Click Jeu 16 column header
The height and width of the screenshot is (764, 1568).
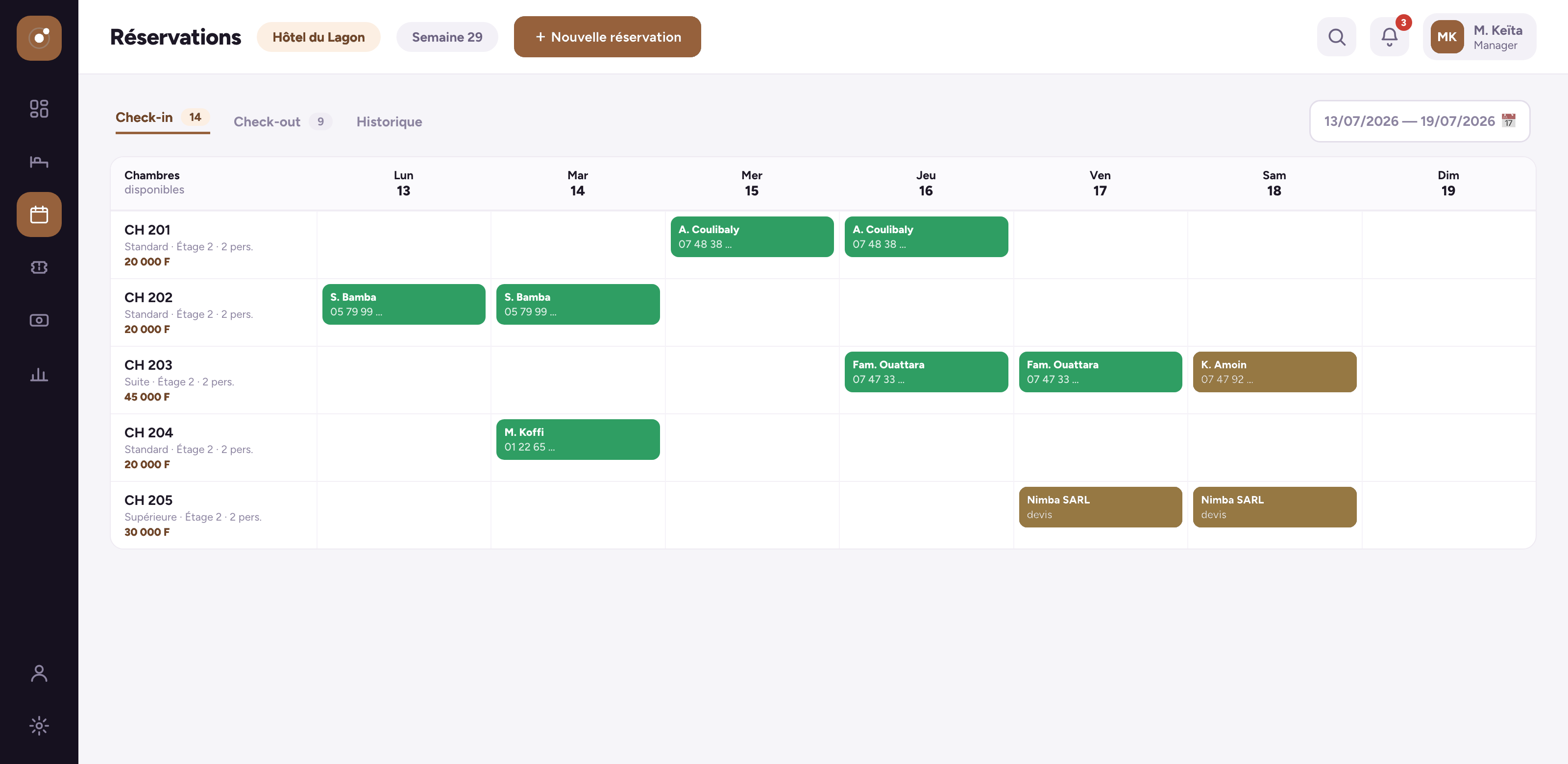(x=926, y=183)
